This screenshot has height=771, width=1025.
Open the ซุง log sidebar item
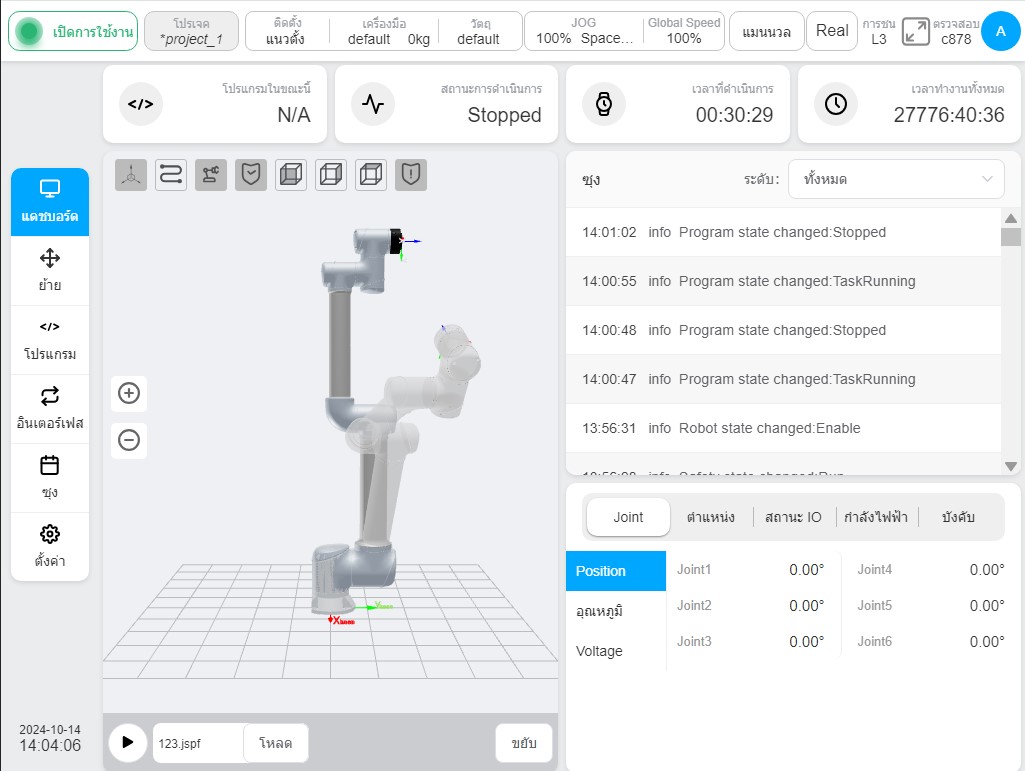pyautogui.click(x=50, y=477)
